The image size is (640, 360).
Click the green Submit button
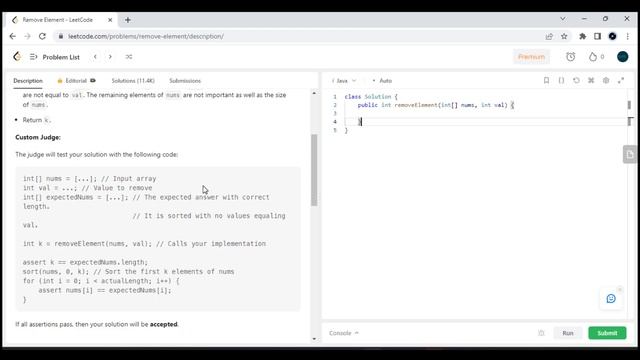607,333
